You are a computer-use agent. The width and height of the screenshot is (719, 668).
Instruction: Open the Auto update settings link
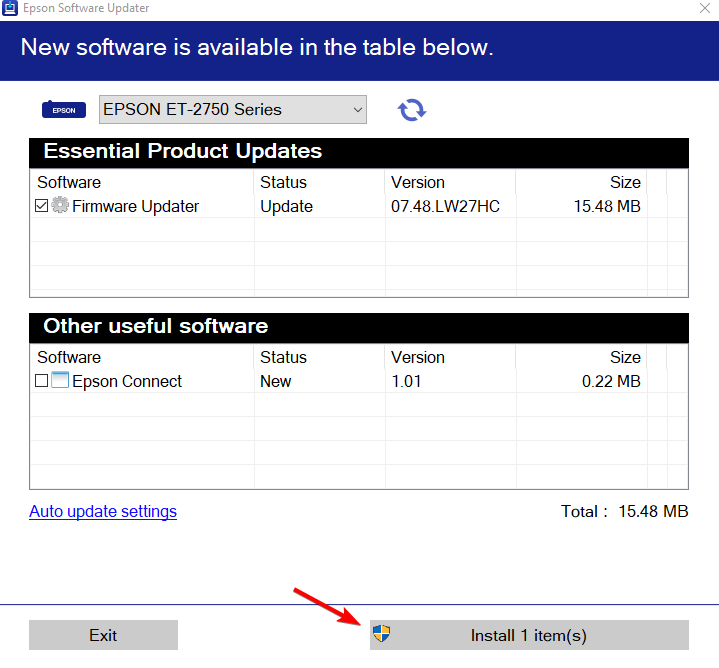pyautogui.click(x=103, y=511)
